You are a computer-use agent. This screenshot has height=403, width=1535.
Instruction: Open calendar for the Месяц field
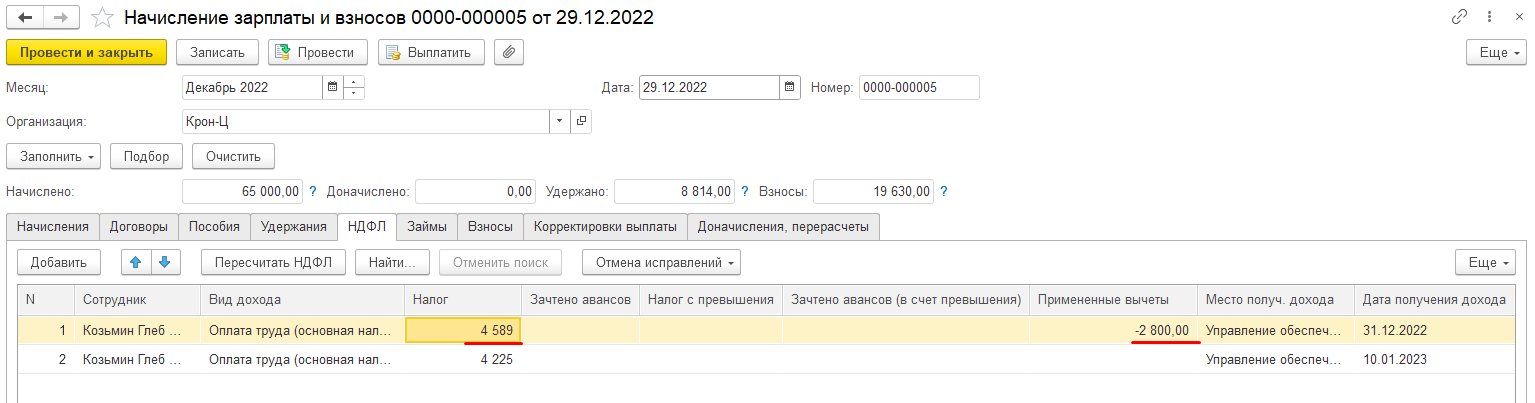coord(331,87)
